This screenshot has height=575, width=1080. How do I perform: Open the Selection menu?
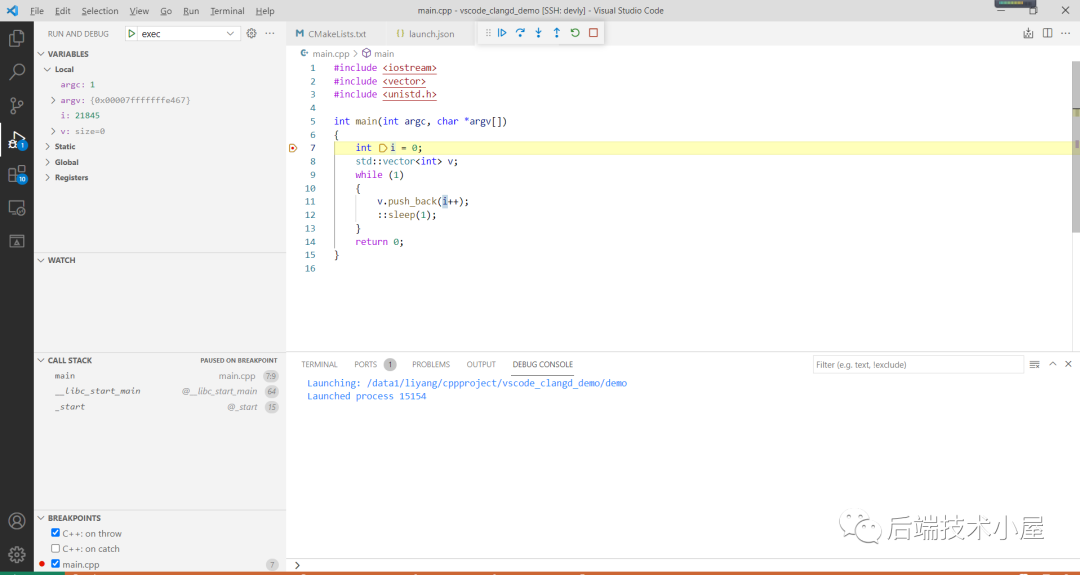(100, 11)
